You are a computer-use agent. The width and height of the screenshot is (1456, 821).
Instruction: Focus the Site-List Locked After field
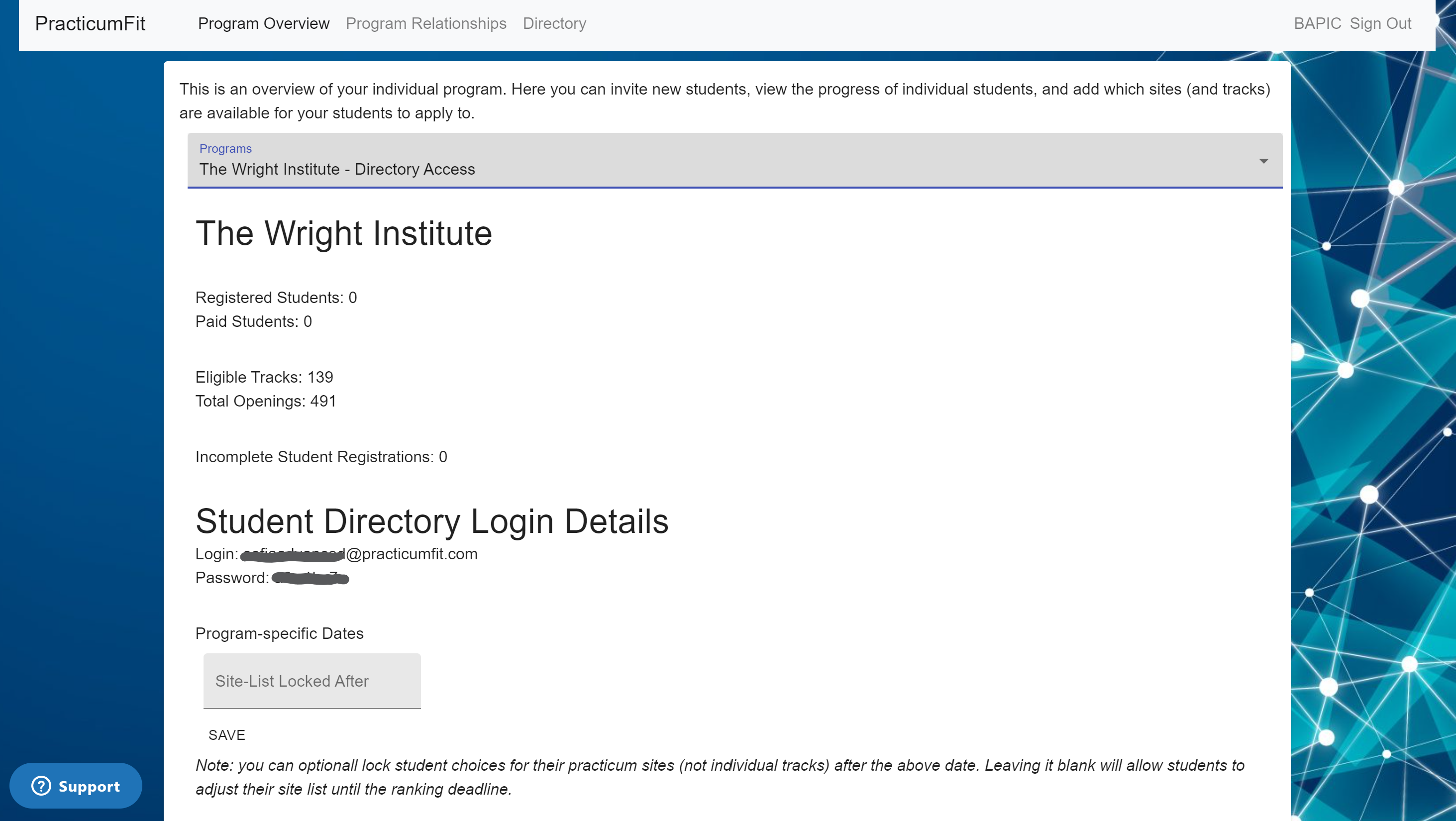pos(312,681)
